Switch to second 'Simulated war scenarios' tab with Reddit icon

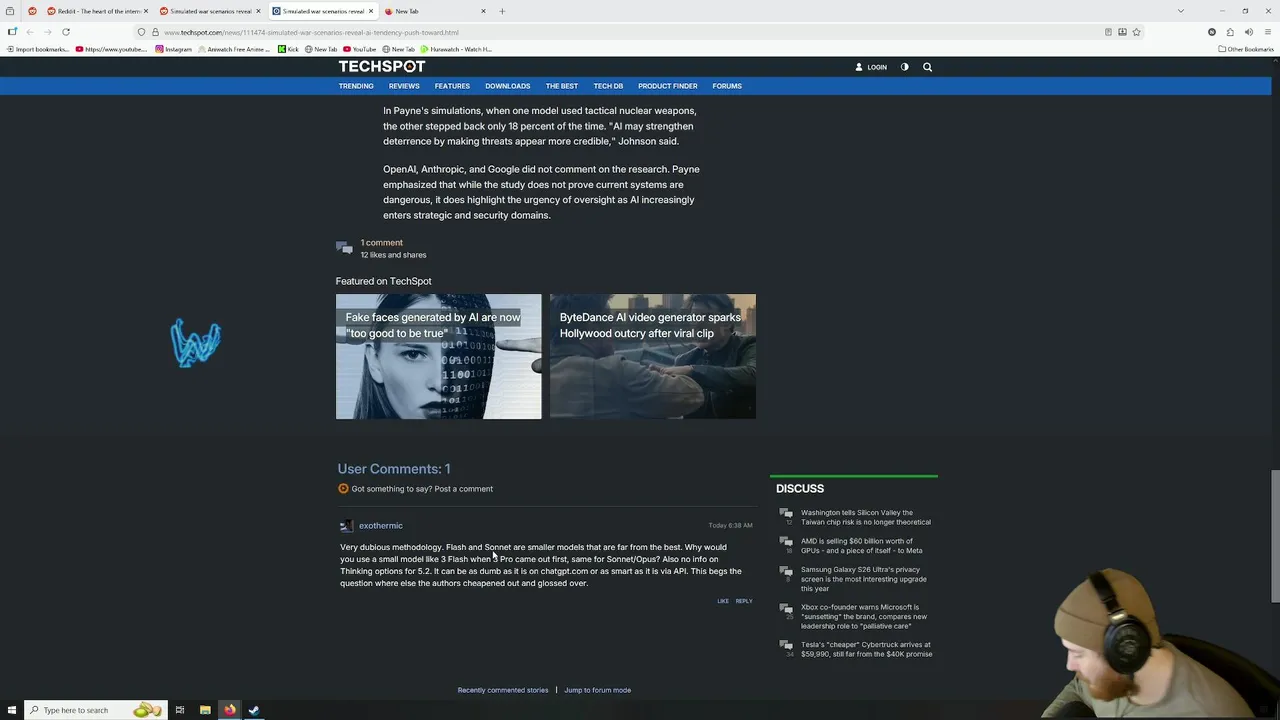[x=210, y=11]
